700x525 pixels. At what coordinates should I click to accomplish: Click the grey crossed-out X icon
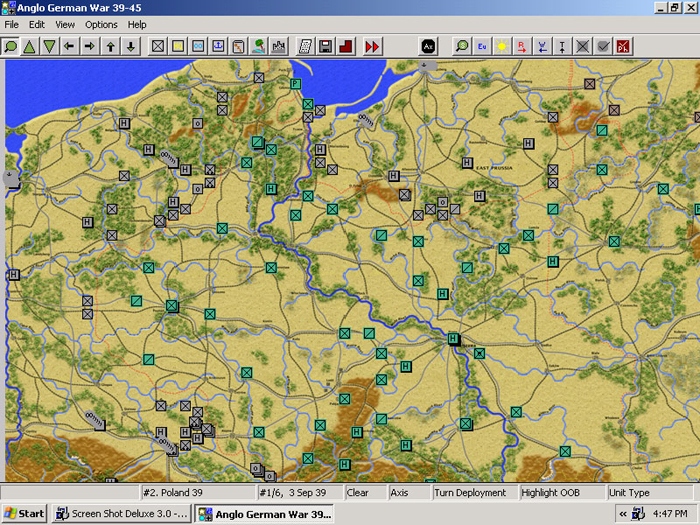583,46
